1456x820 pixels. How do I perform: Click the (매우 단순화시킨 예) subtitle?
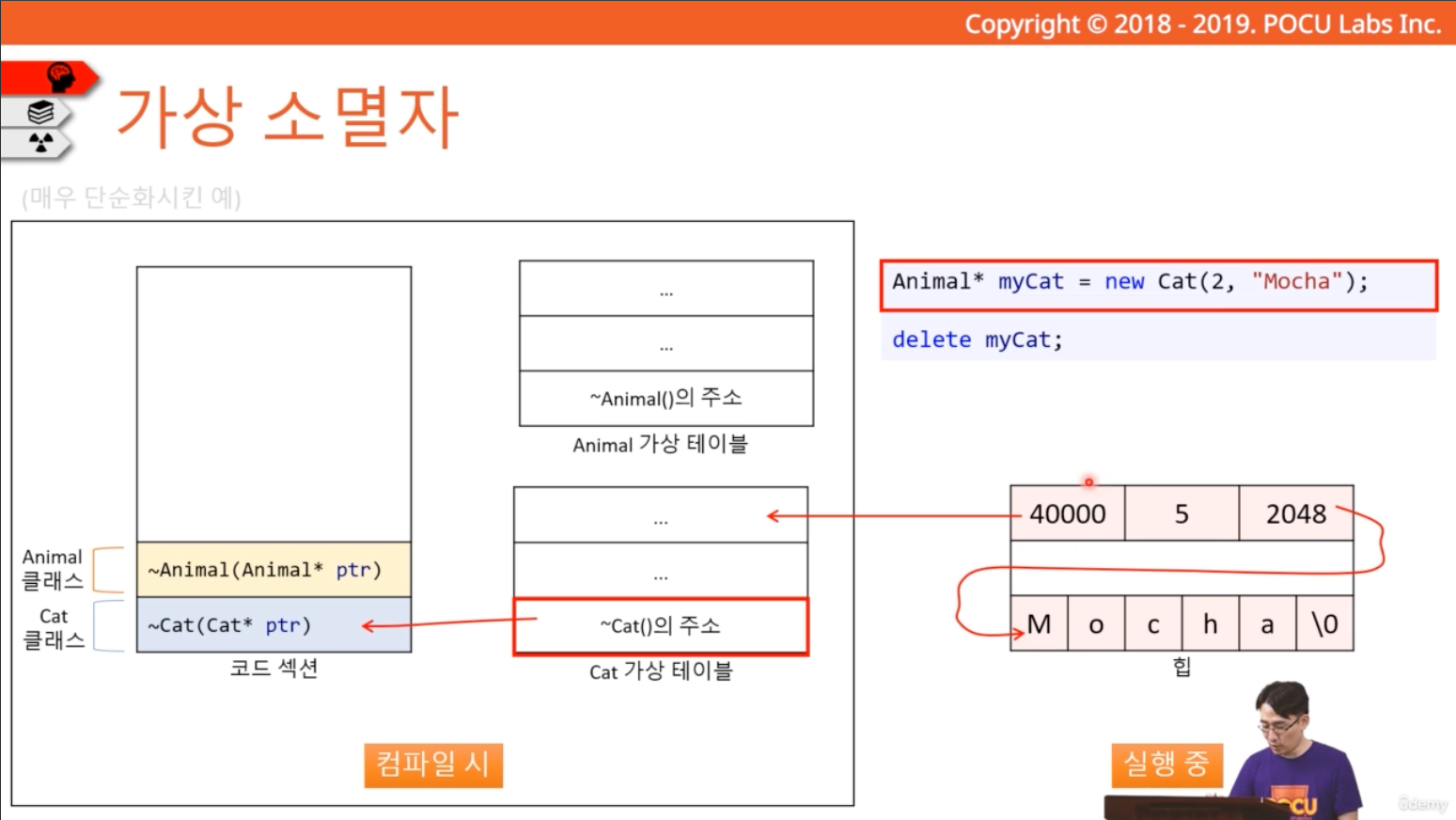(x=132, y=197)
